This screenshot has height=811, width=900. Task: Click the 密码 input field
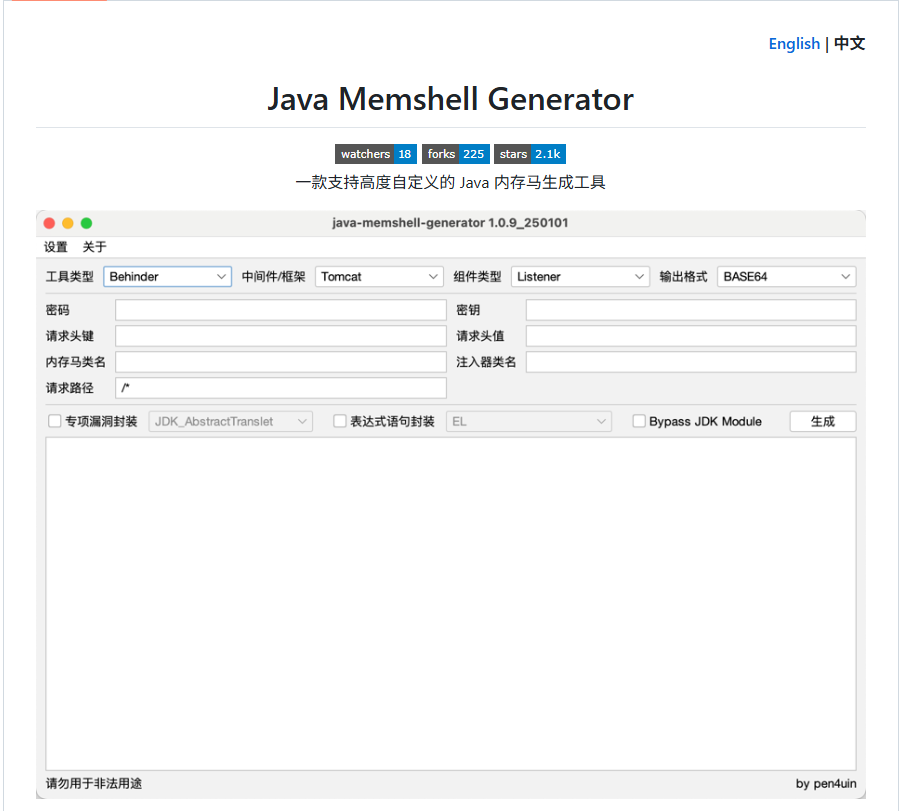pyautogui.click(x=280, y=310)
